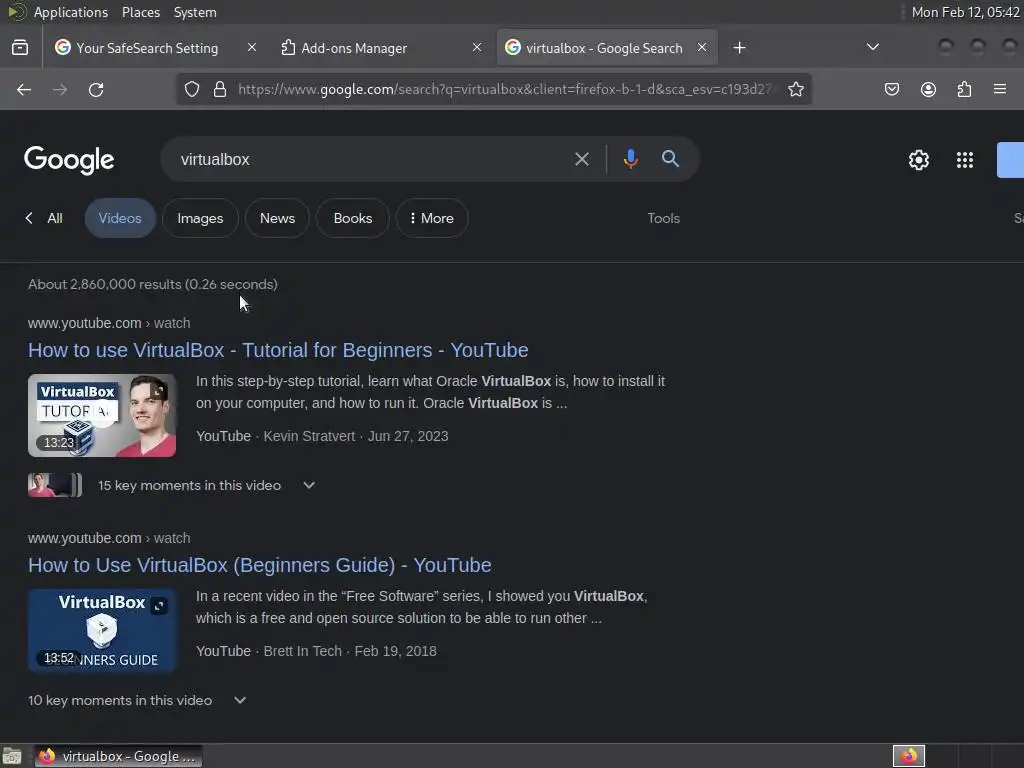Click the Mon Feb 12 clock
This screenshot has height=768, width=1024.
click(965, 12)
